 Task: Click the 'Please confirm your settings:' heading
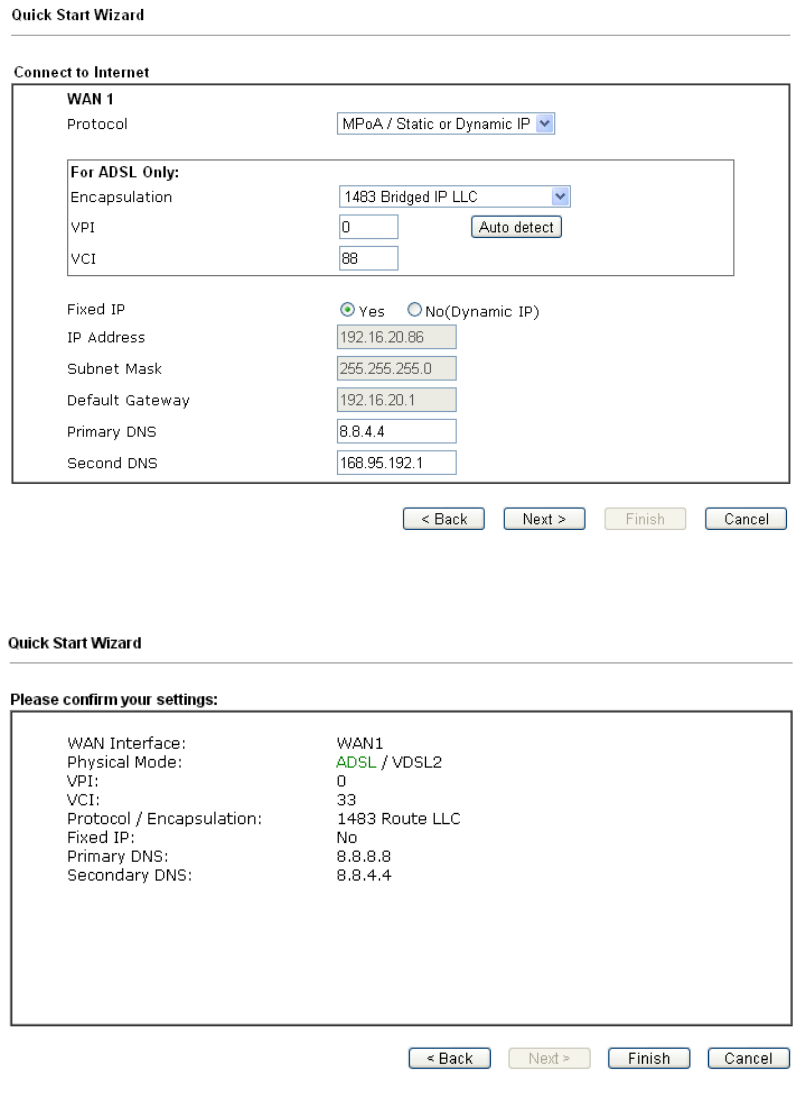tap(114, 699)
